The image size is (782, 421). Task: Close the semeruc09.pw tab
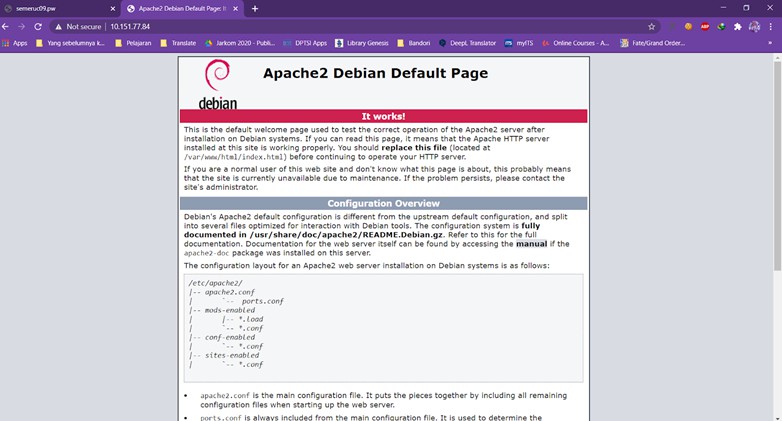[113, 8]
